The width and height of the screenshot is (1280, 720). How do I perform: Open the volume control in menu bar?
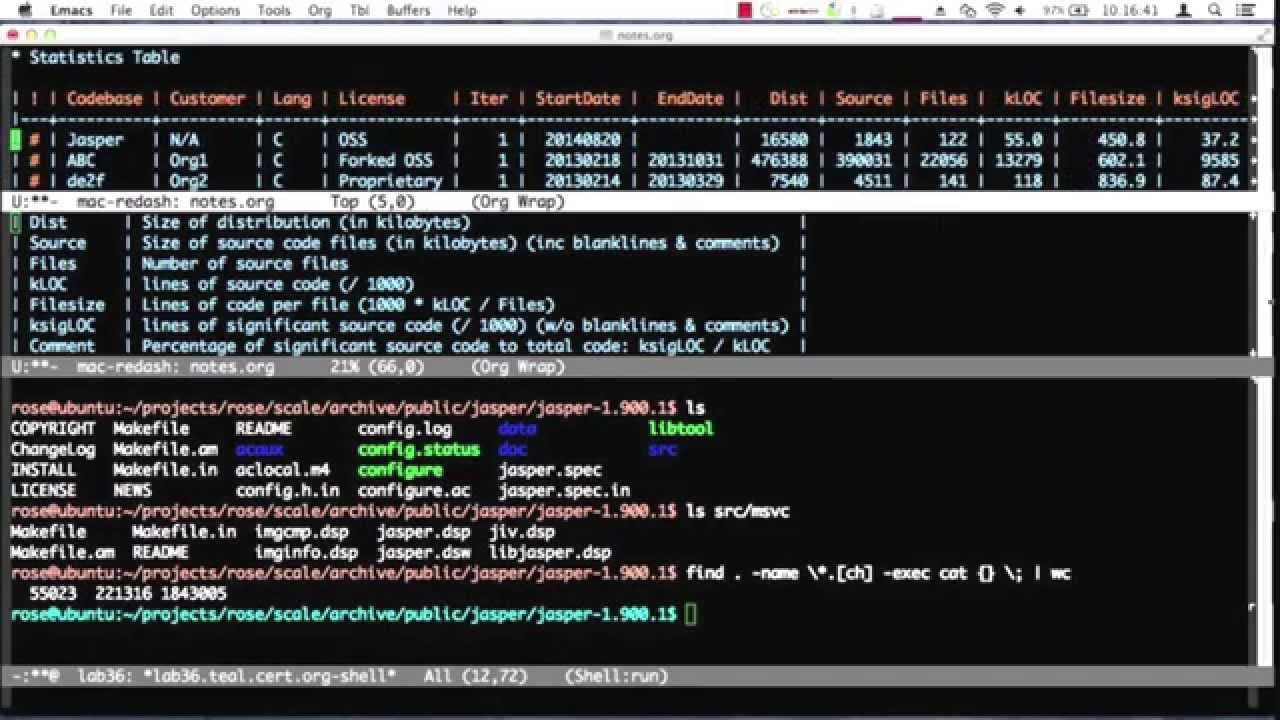(x=1020, y=10)
